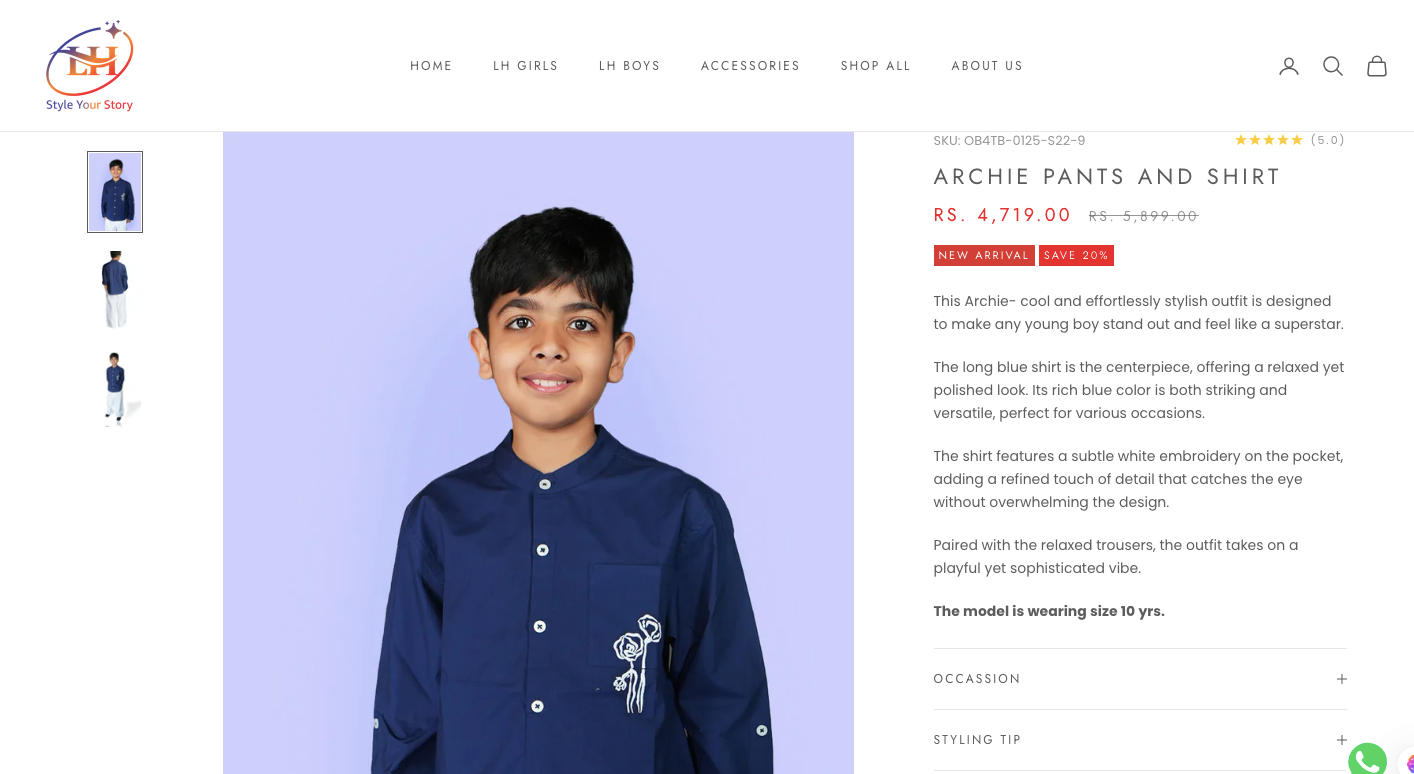The width and height of the screenshot is (1414, 774).
Task: Open the Accessories menu item
Action: click(x=750, y=66)
